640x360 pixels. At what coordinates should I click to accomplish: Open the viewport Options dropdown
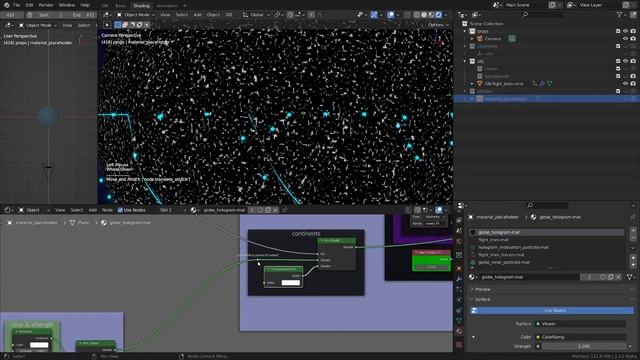[438, 24]
